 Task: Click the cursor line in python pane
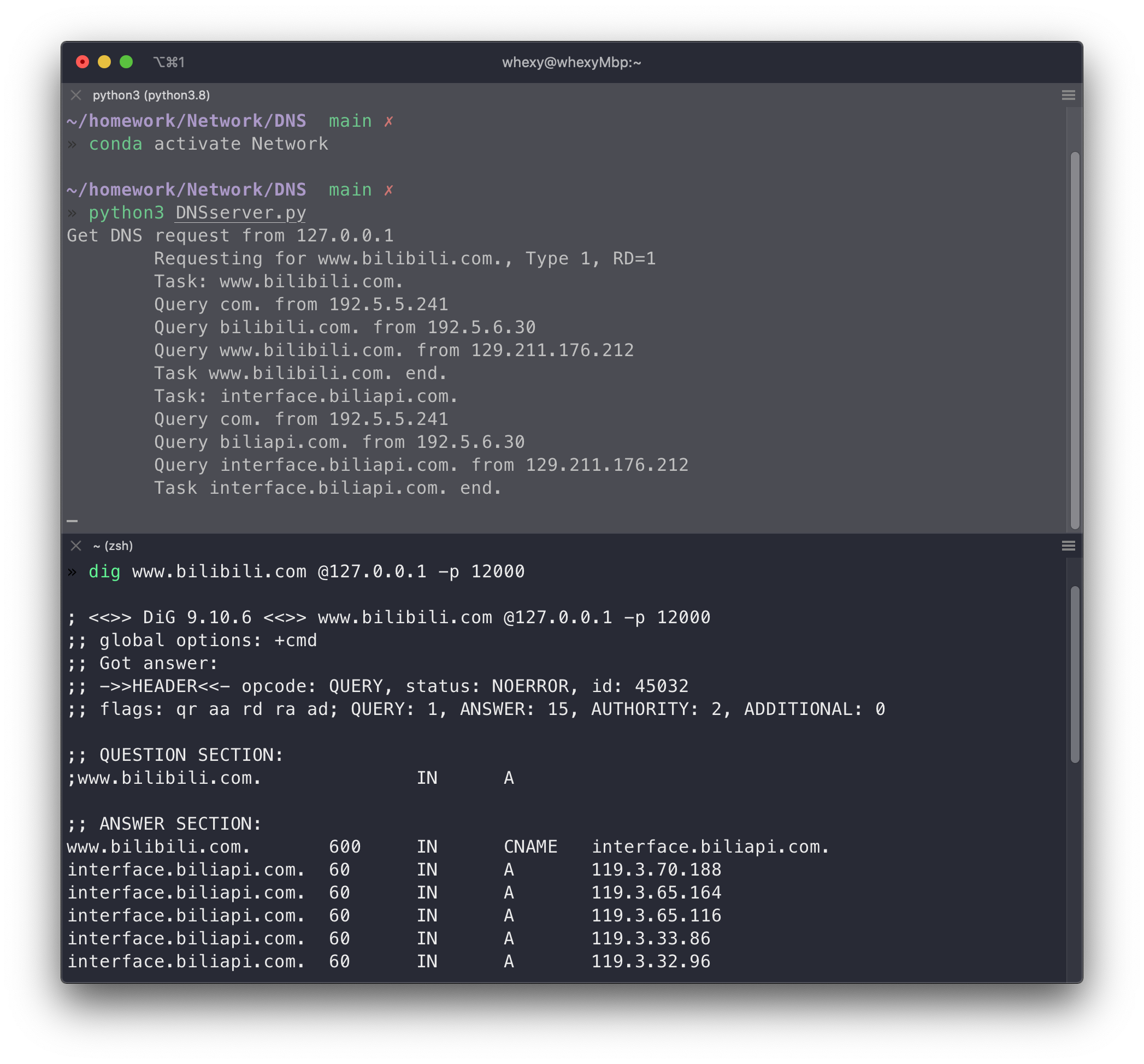pos(73,520)
